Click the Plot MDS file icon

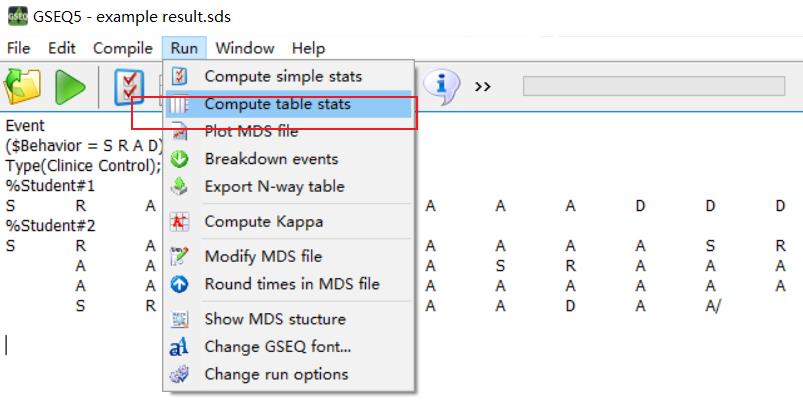point(179,132)
